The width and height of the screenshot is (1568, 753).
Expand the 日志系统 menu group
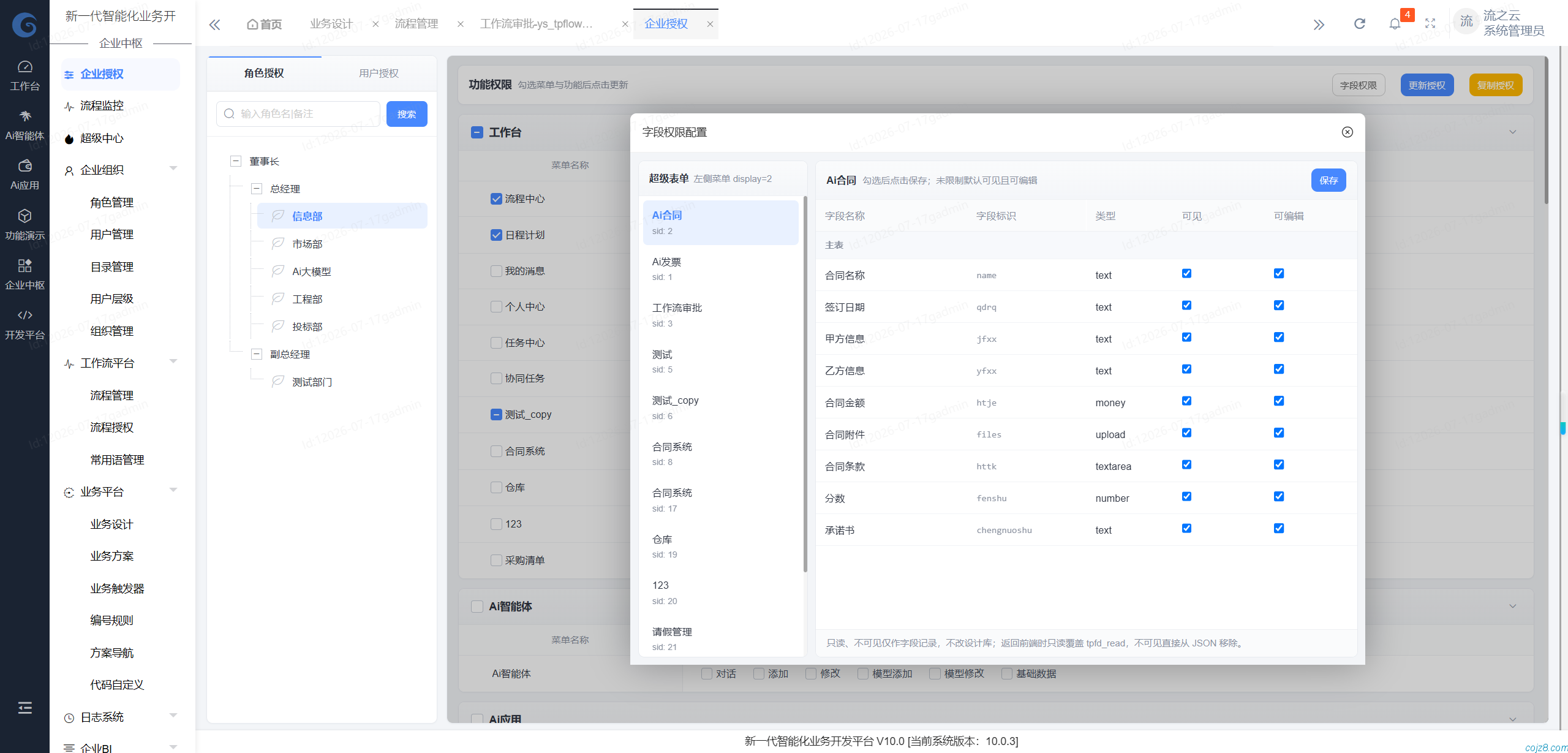click(121, 717)
